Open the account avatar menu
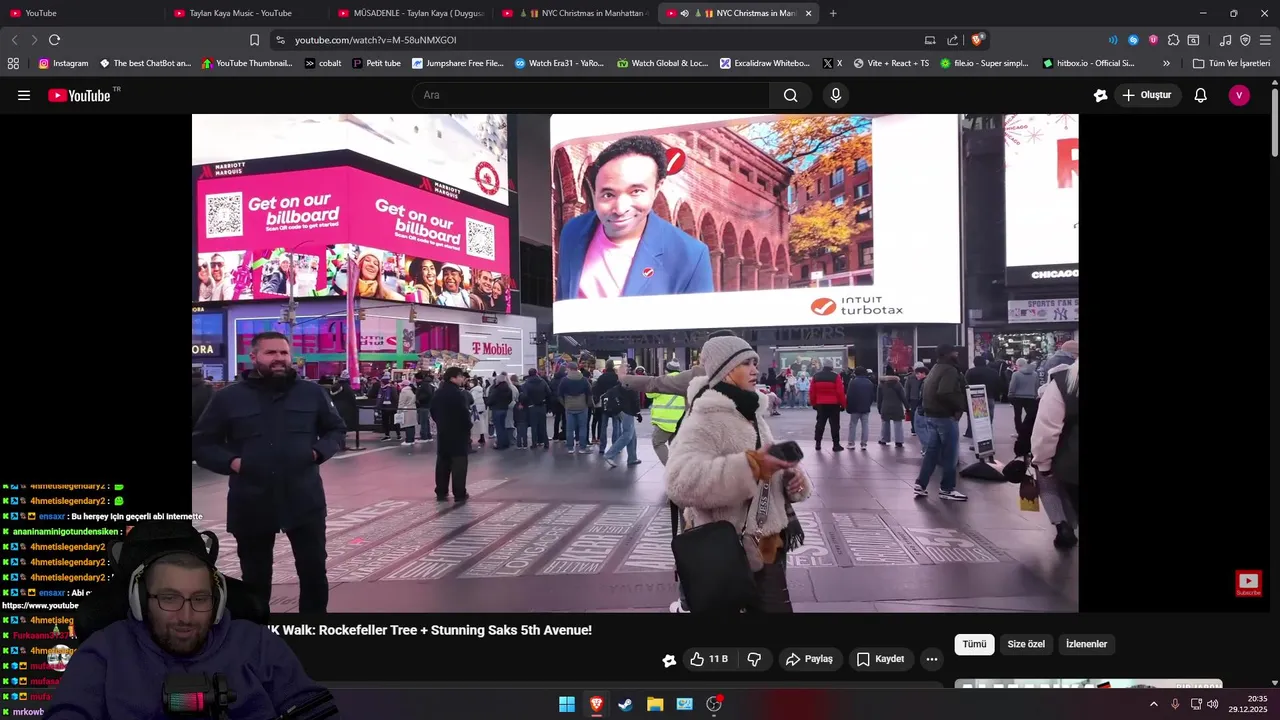Viewport: 1280px width, 720px height. coord(1239,95)
